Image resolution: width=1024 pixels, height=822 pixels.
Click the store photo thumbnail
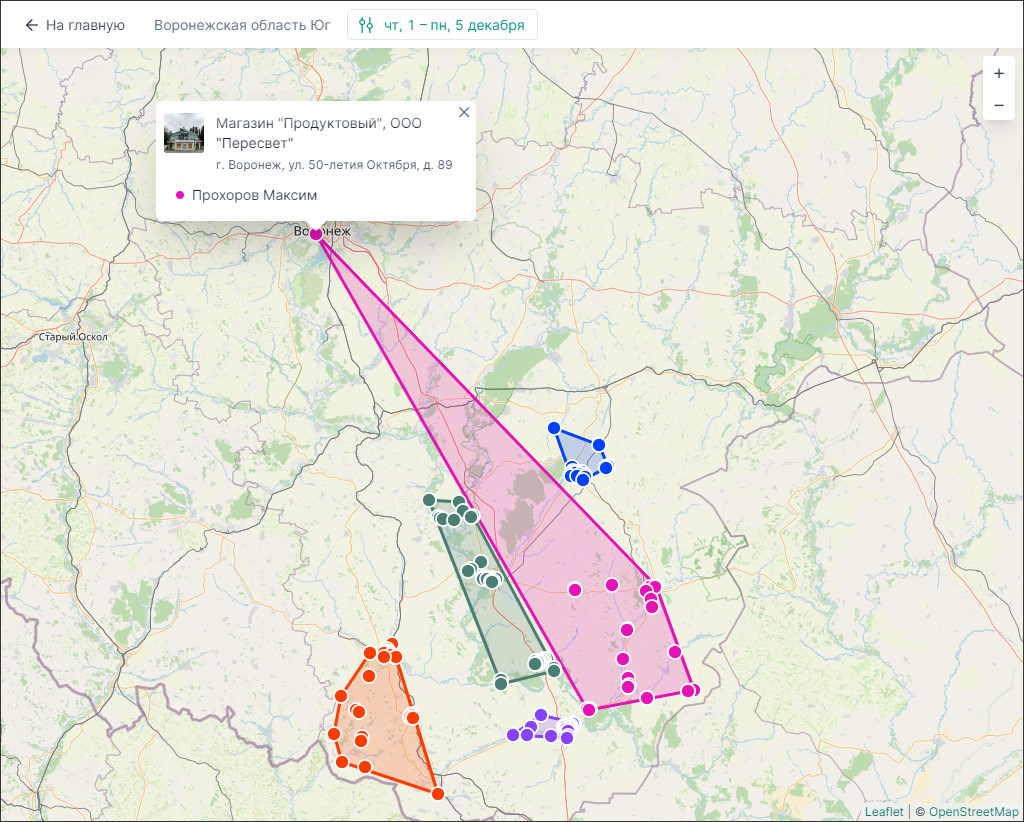(184, 133)
